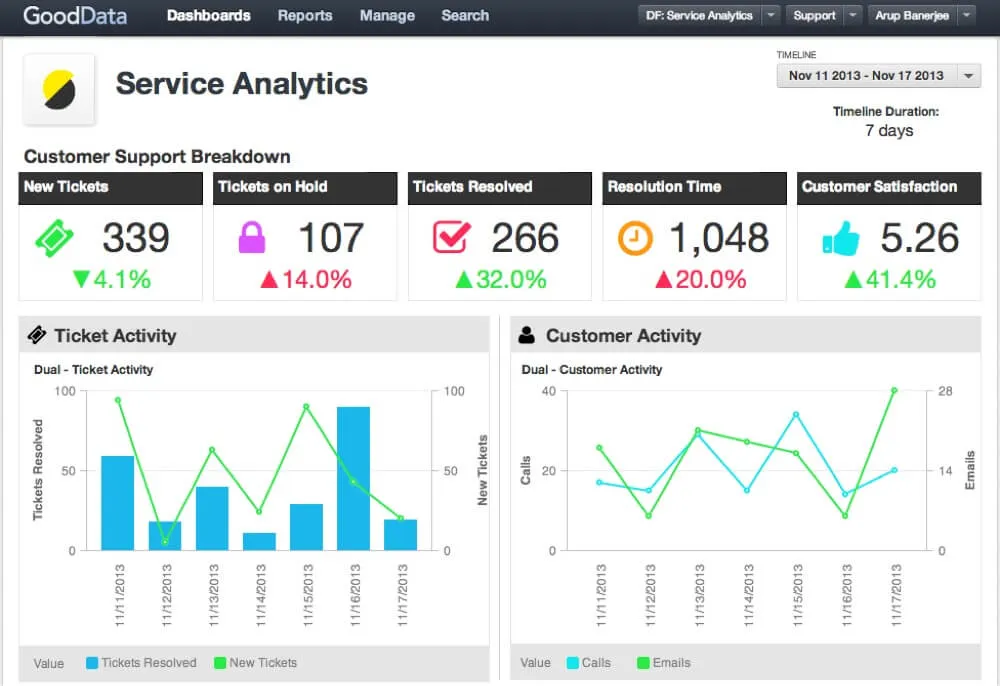This screenshot has height=686, width=1000.
Task: Click the Dashboards navigation link
Action: [x=208, y=16]
